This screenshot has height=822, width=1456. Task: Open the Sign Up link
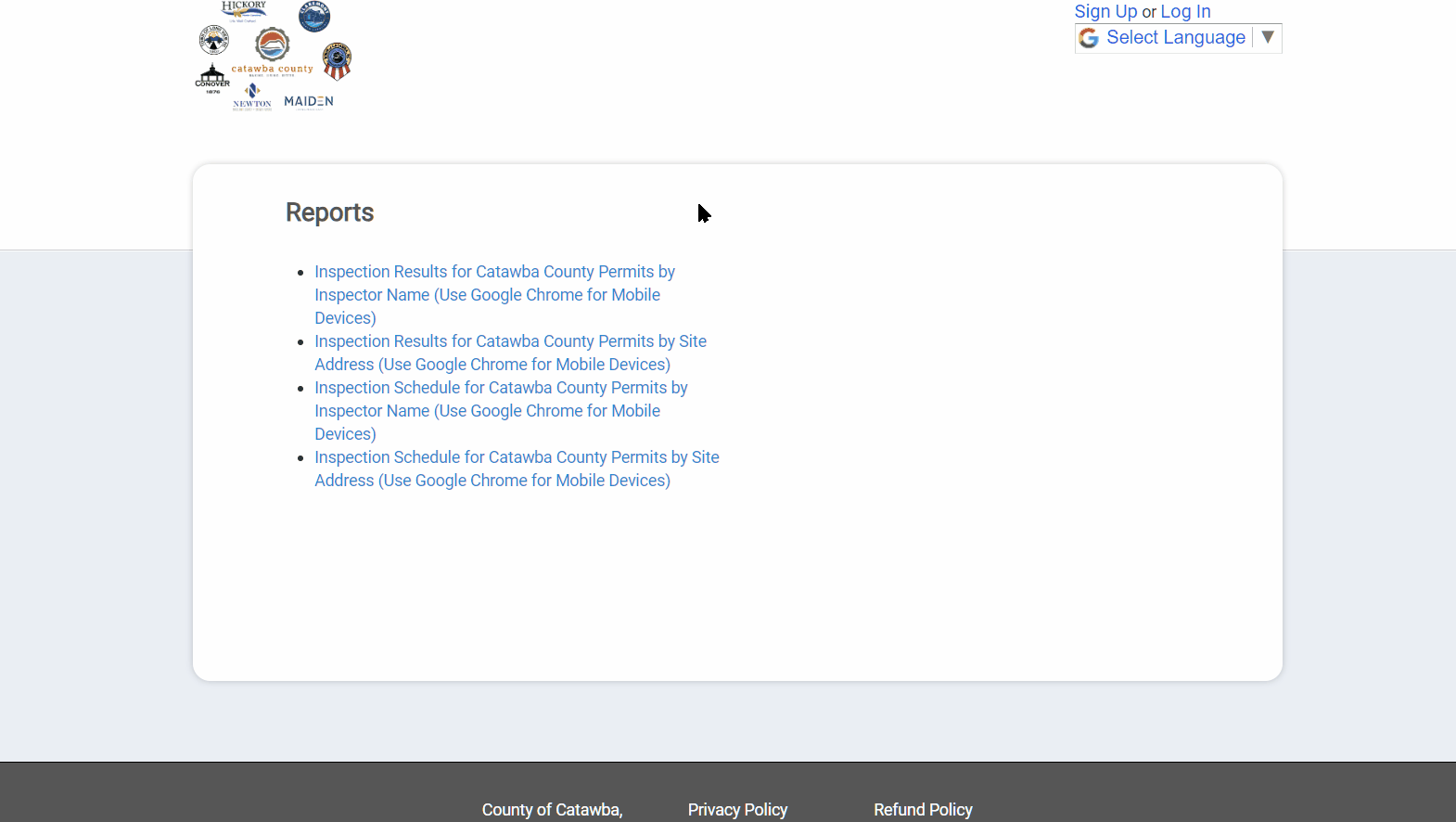pos(1105,11)
